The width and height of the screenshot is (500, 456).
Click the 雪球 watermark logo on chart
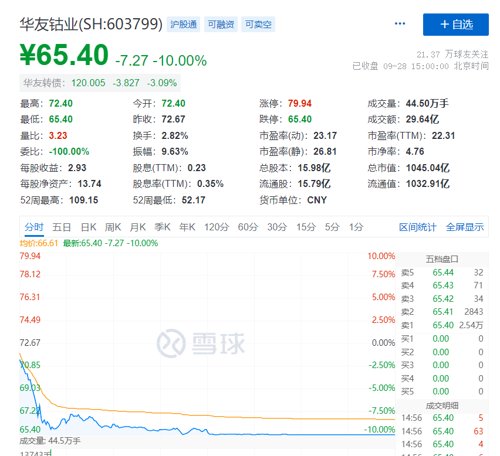(201, 343)
